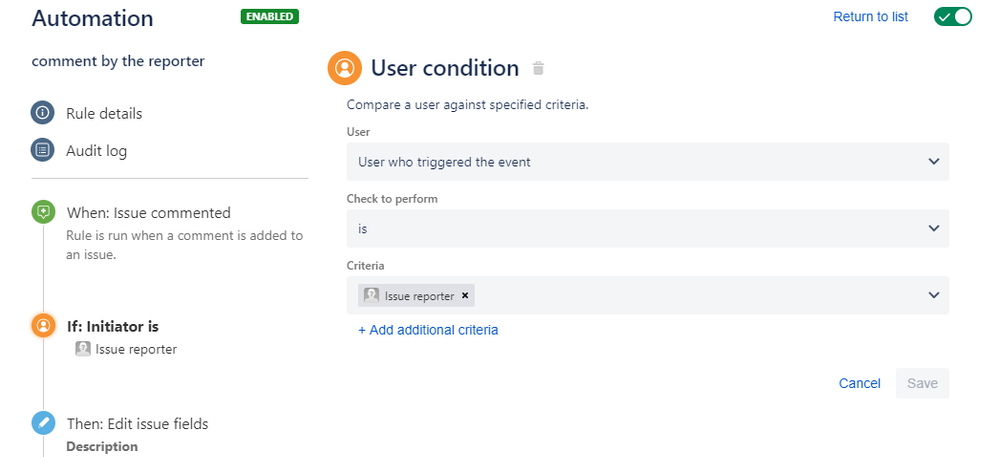Click the blue Edit issue fields pencil icon

pos(42,423)
